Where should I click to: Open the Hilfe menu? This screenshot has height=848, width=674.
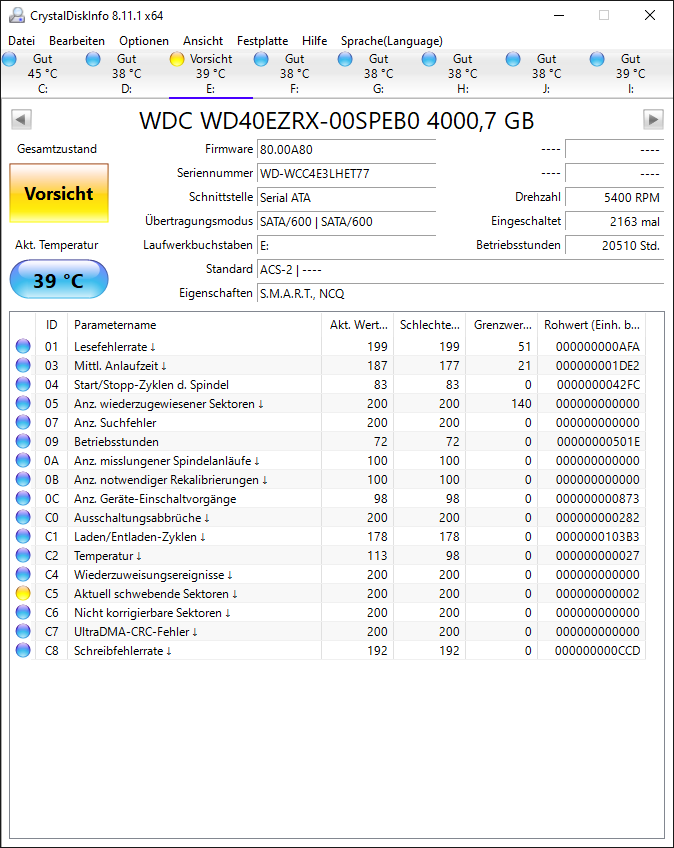(314, 41)
